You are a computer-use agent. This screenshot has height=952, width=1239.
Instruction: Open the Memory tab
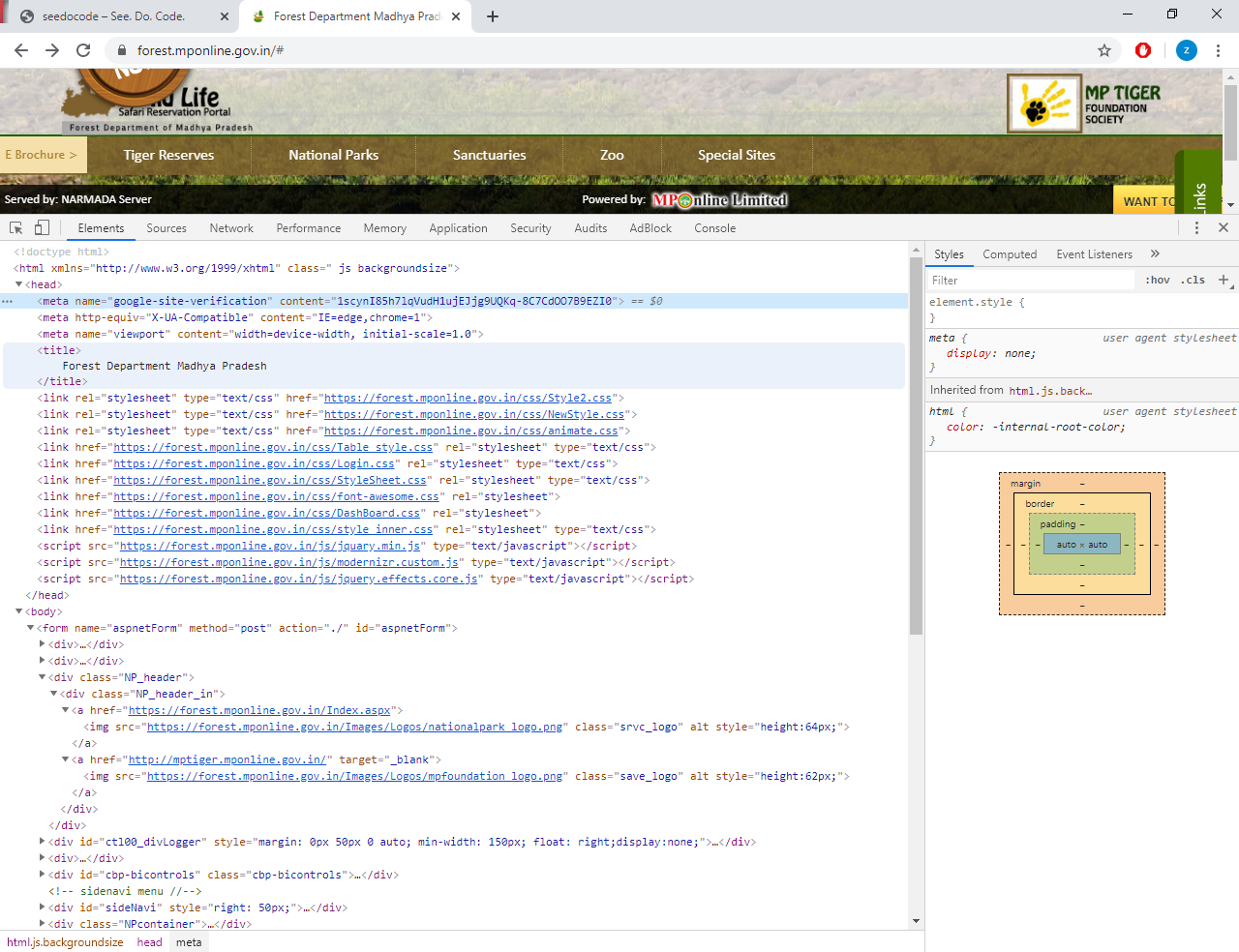pyautogui.click(x=385, y=228)
